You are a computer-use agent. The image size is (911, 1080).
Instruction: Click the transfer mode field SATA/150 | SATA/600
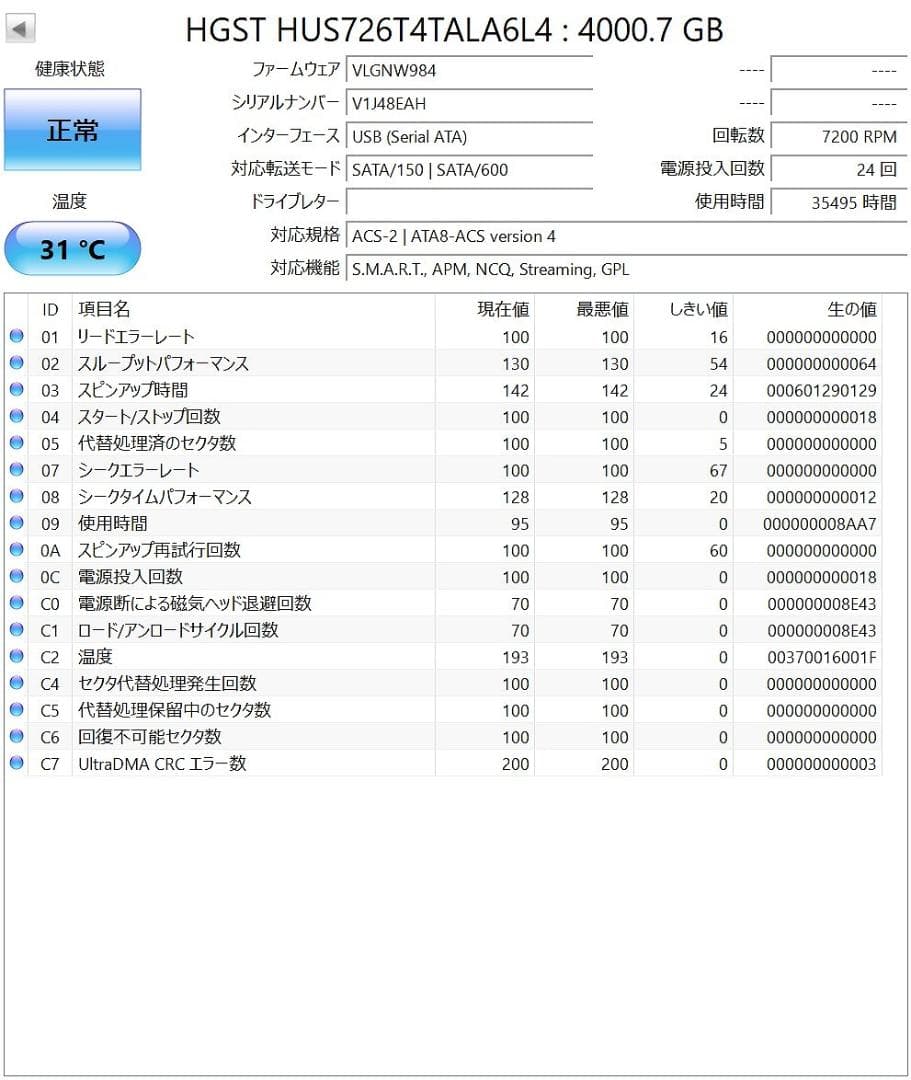coord(470,169)
